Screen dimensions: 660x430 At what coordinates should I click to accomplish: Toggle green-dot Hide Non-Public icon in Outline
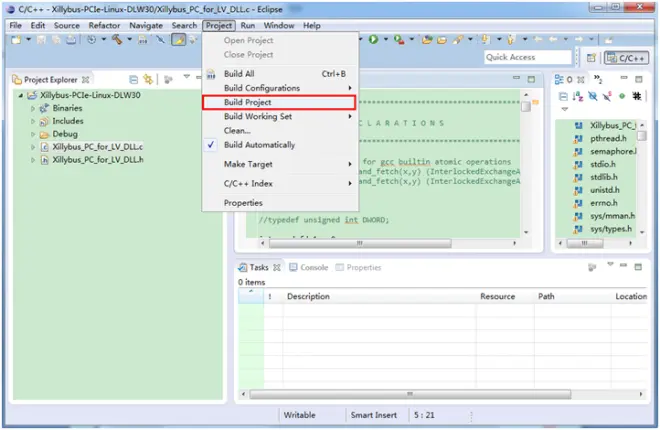tap(622, 96)
